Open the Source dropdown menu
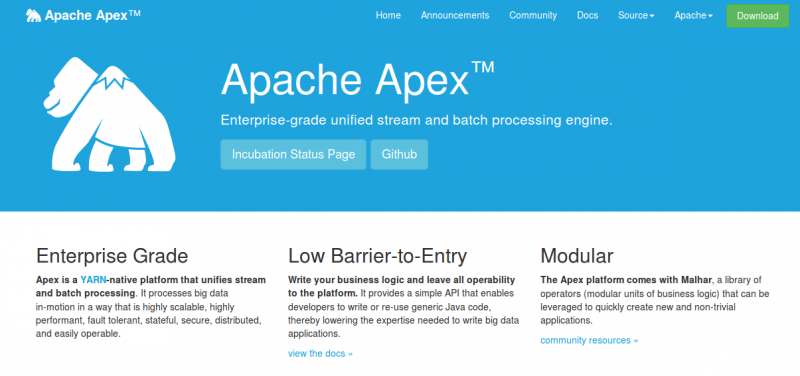Image resolution: width=800 pixels, height=376 pixels. 636,15
